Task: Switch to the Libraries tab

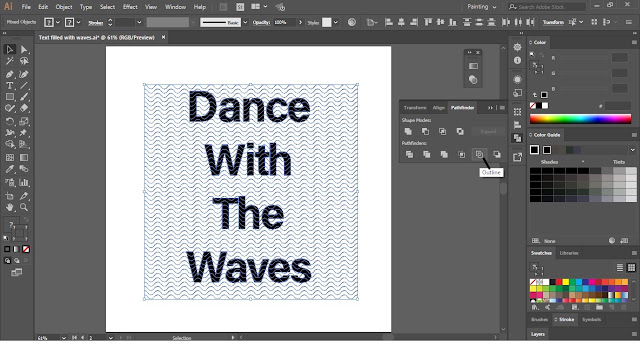Action: 569,253
